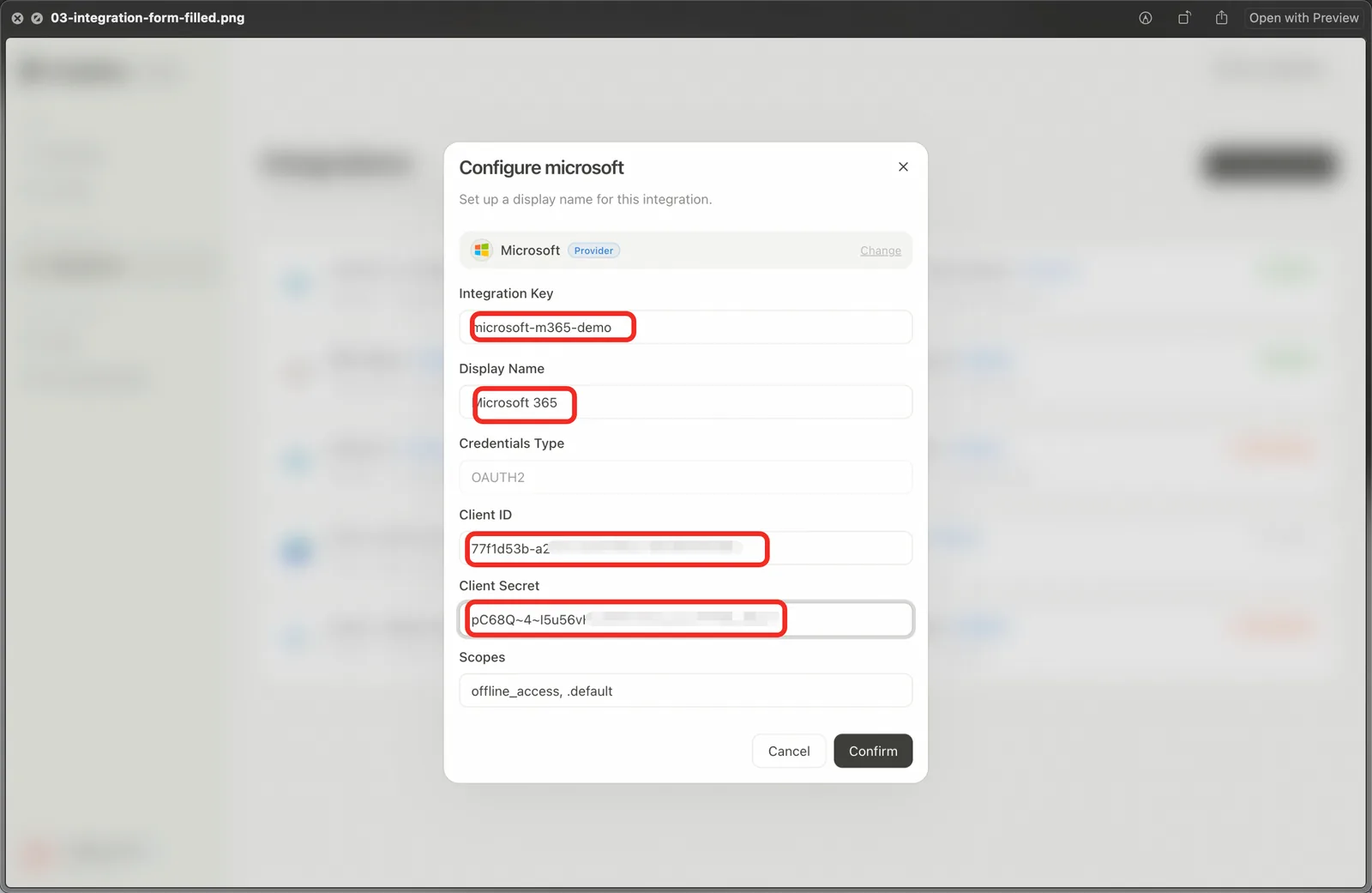1372x893 pixels.
Task: Click the Scopes field with offline_access
Action: tap(685, 691)
